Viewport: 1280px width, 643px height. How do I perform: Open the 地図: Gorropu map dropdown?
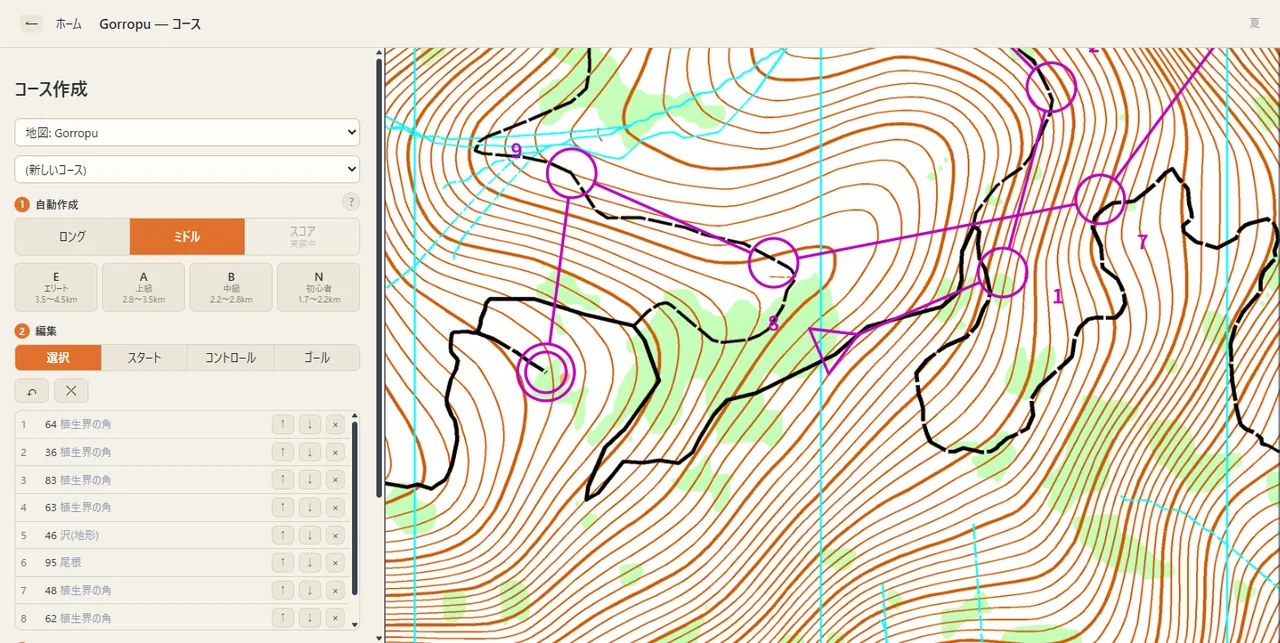tap(187, 132)
